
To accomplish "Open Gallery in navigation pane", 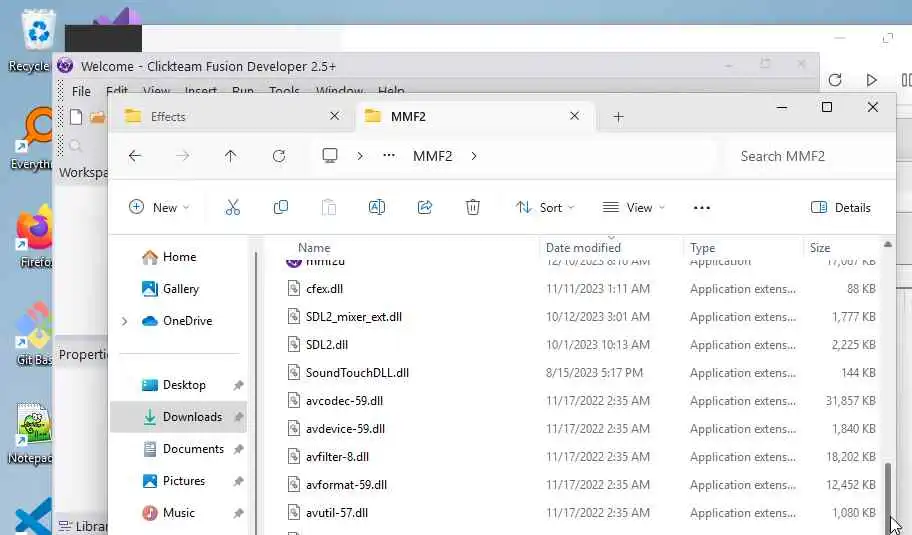I will (x=170, y=289).
